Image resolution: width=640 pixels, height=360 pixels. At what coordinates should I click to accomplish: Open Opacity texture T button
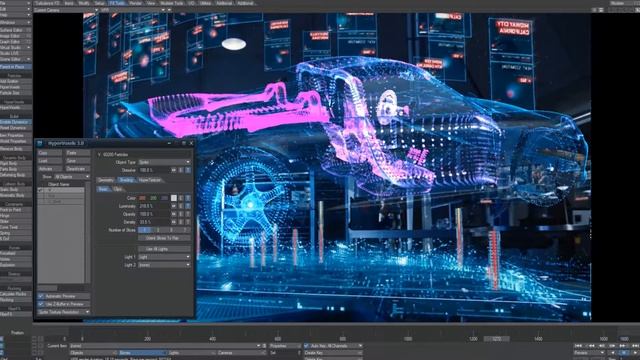pos(188,214)
